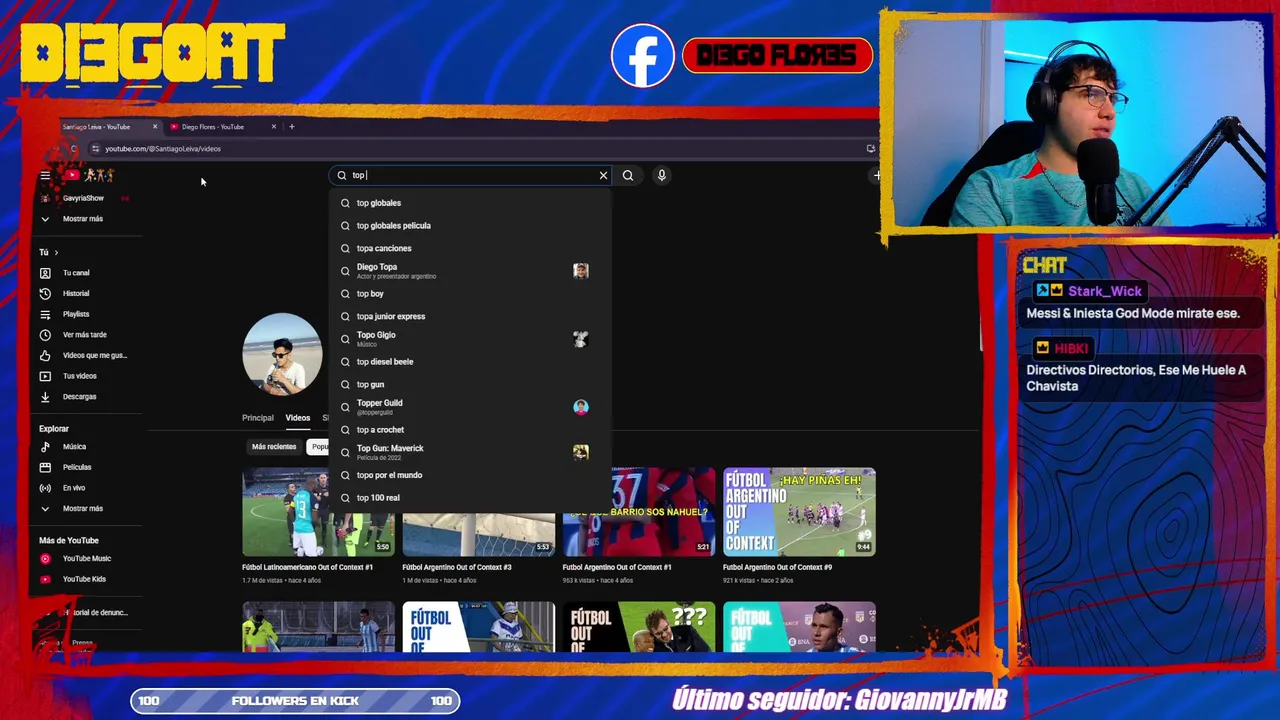Click Top Gun: Maverick suggestion poster thumbnail
The image size is (1280, 720).
581,452
